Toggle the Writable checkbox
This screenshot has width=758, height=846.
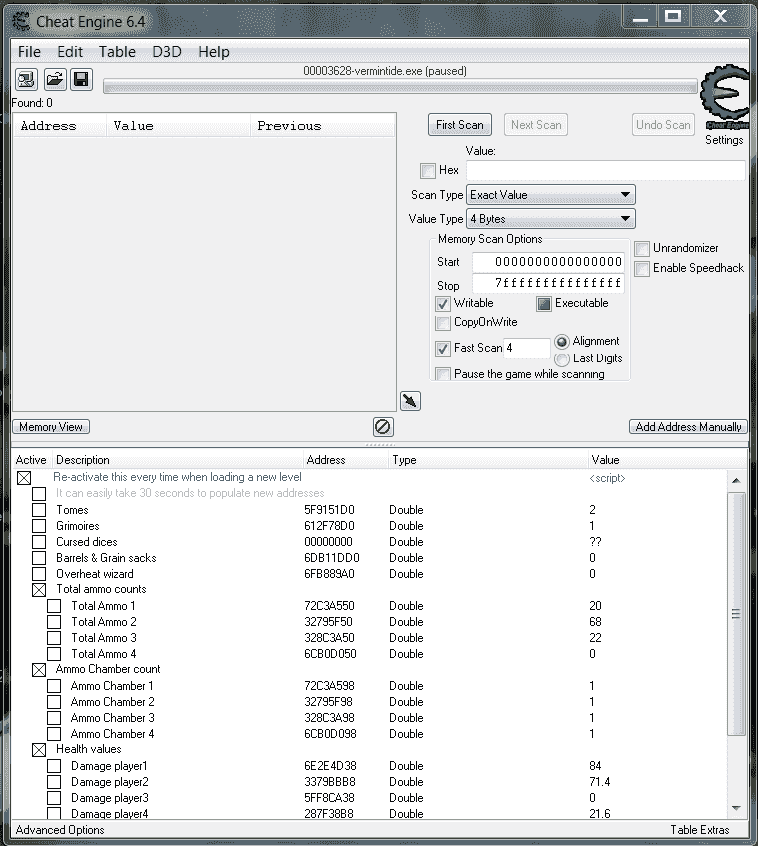(x=443, y=304)
